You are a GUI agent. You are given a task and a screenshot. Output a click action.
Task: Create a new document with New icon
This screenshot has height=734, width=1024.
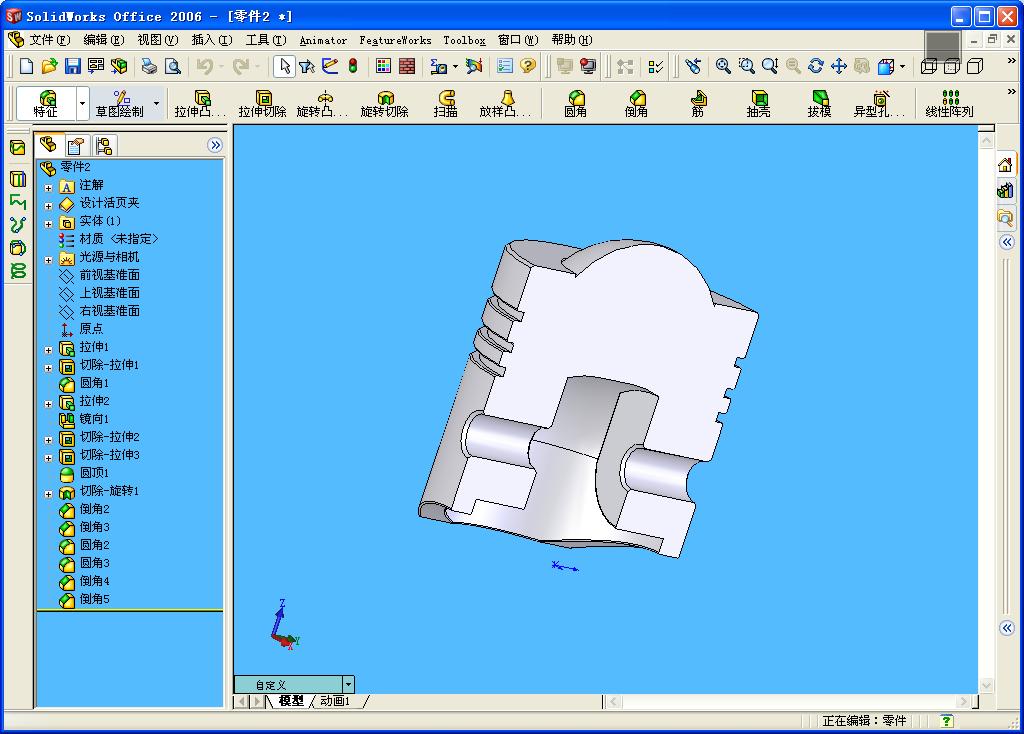(26, 66)
